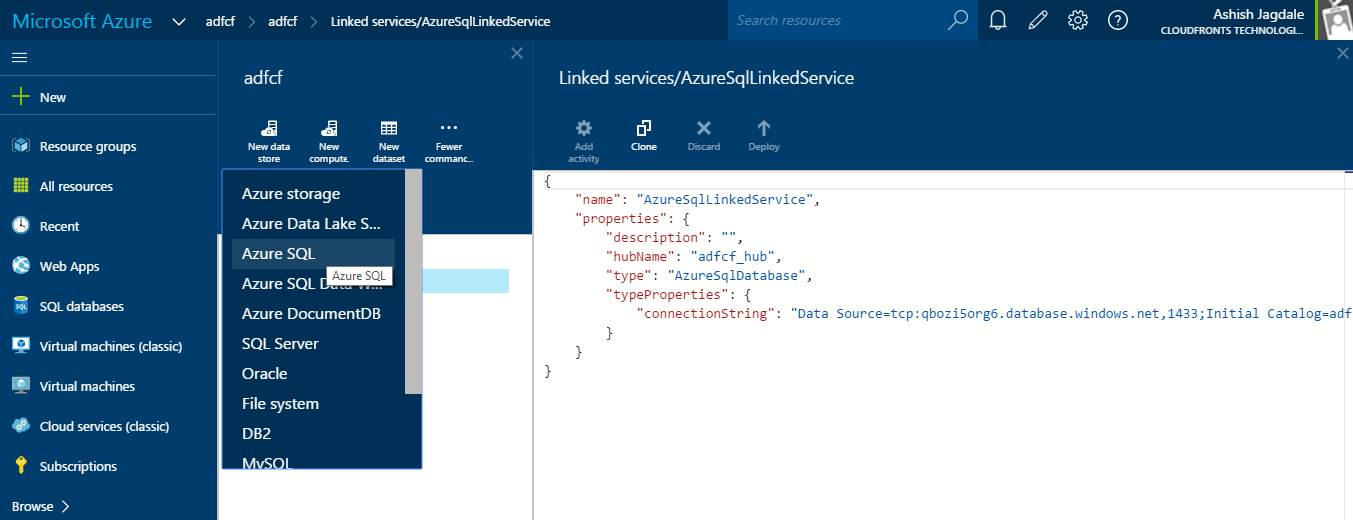1353x520 pixels.
Task: Open the help question mark icon
Action: pyautogui.click(x=1118, y=20)
